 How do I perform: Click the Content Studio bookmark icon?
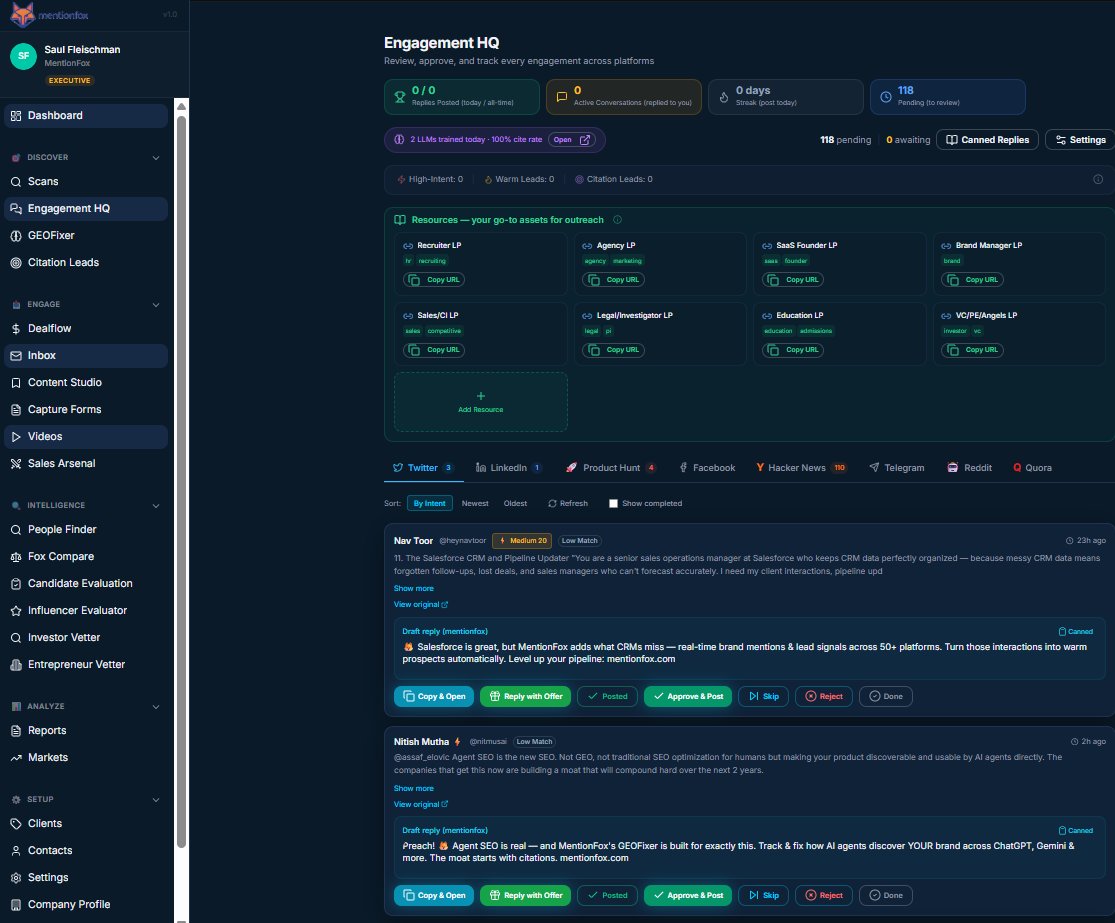tap(16, 383)
